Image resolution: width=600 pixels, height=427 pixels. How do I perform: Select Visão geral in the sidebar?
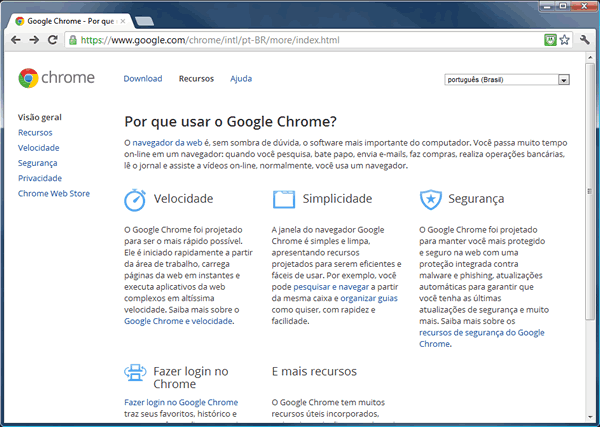tap(40, 117)
